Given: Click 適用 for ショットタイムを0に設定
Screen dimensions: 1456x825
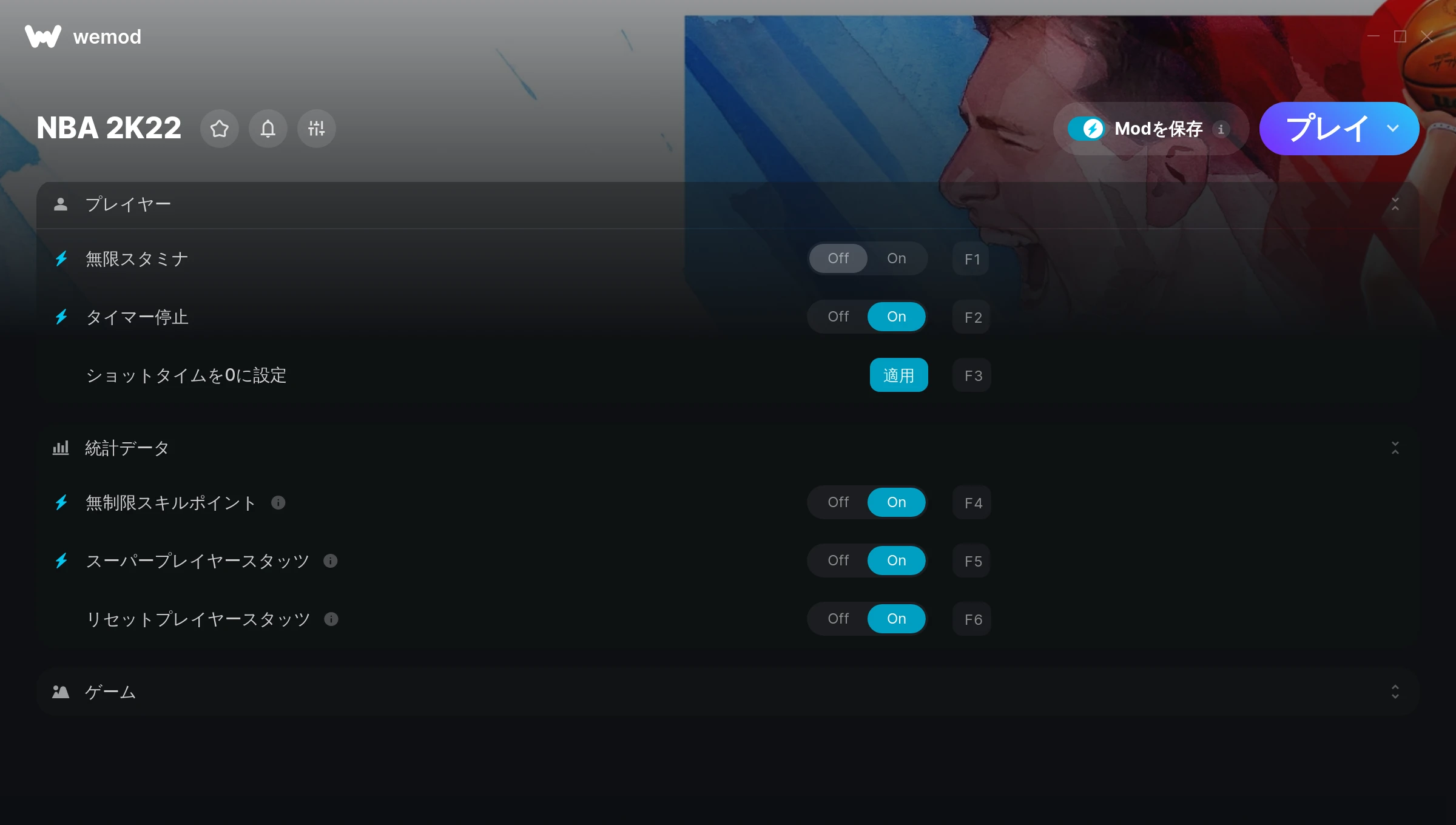Looking at the screenshot, I should (x=899, y=375).
